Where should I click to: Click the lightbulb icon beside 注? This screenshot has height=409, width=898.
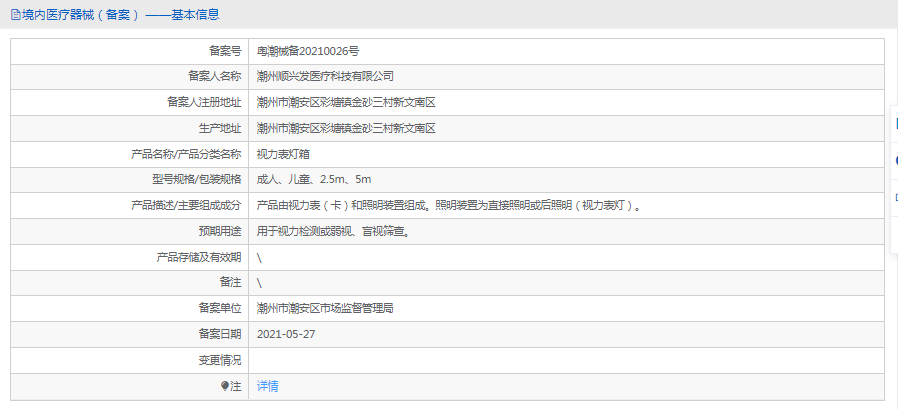(225, 387)
